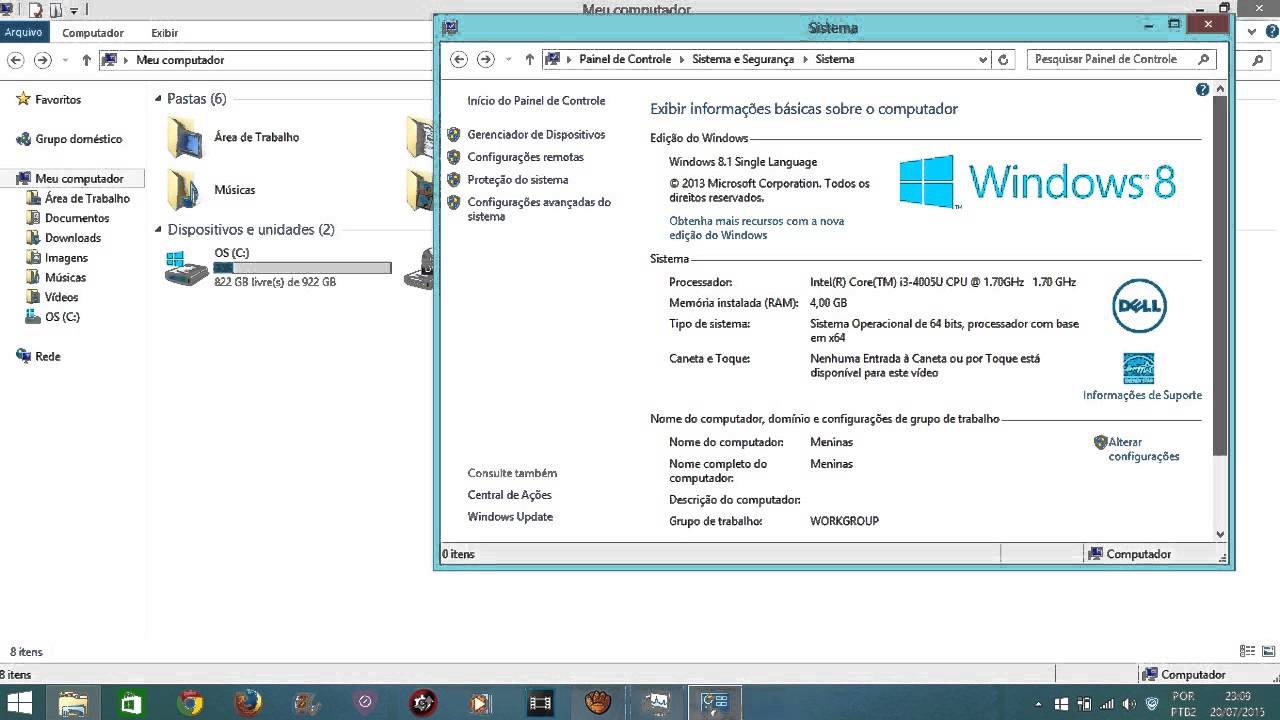Collapse the Pastas (6) group

(158, 99)
